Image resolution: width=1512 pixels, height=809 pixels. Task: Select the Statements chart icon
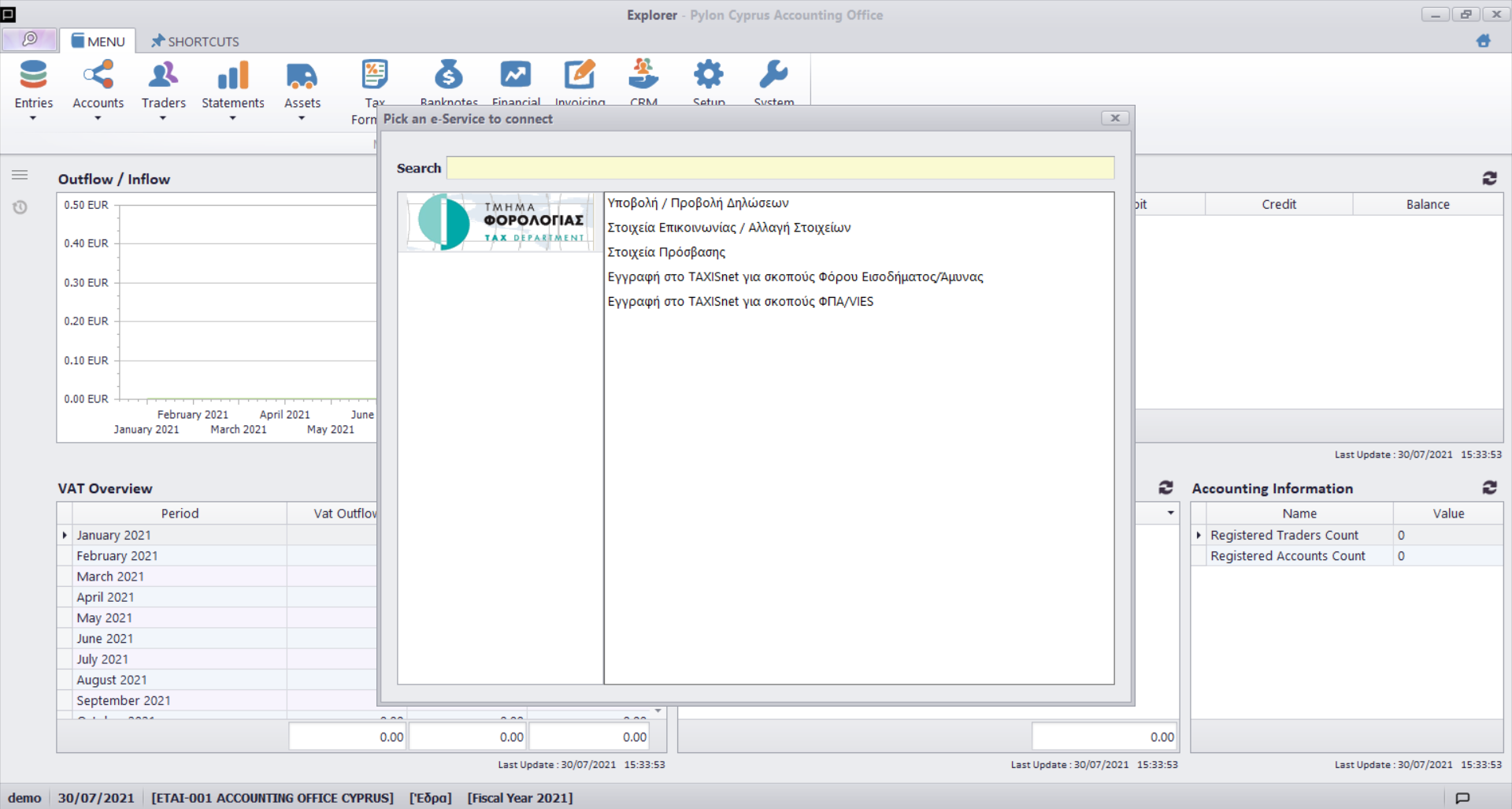(x=232, y=76)
